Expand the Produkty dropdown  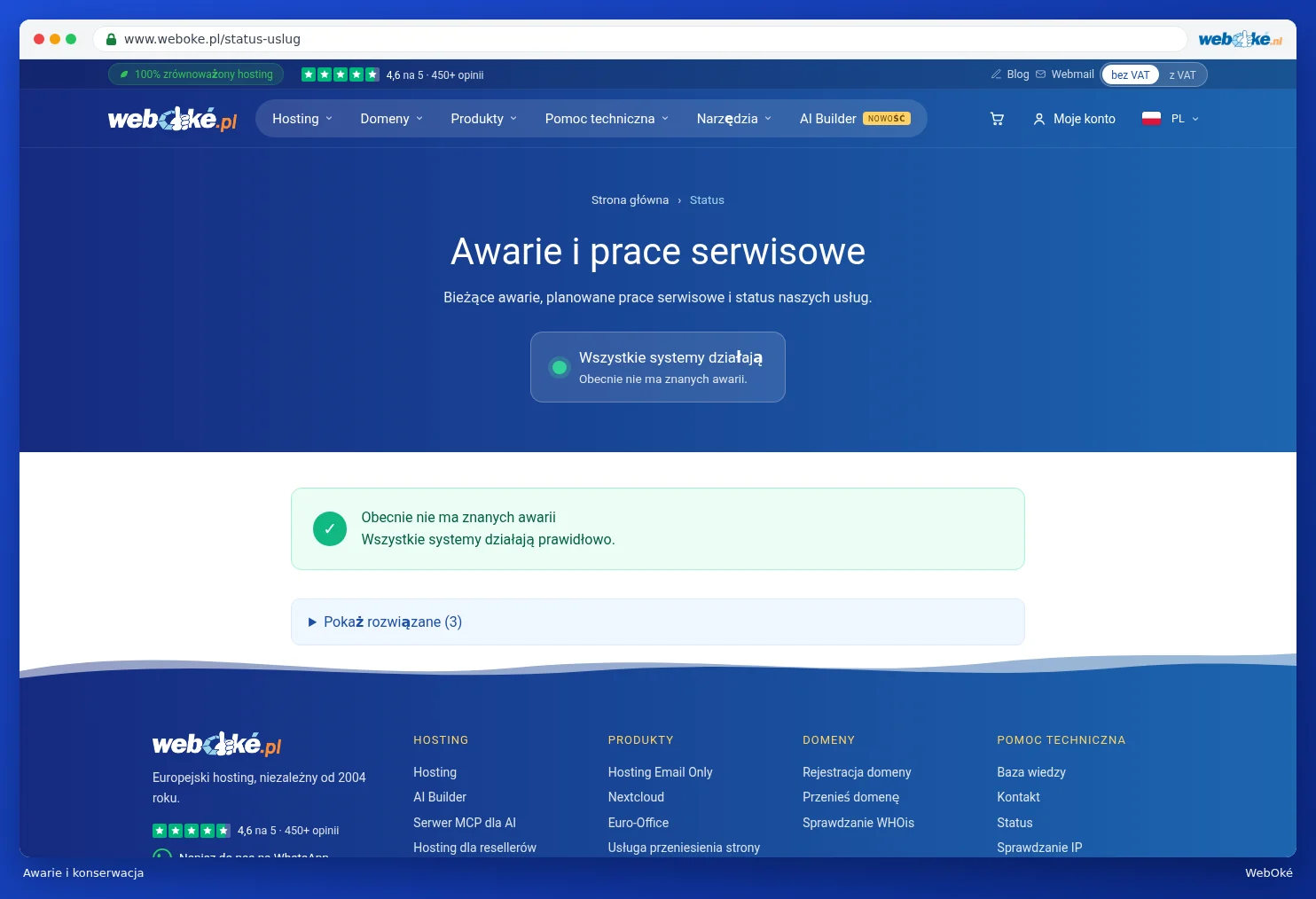483,119
